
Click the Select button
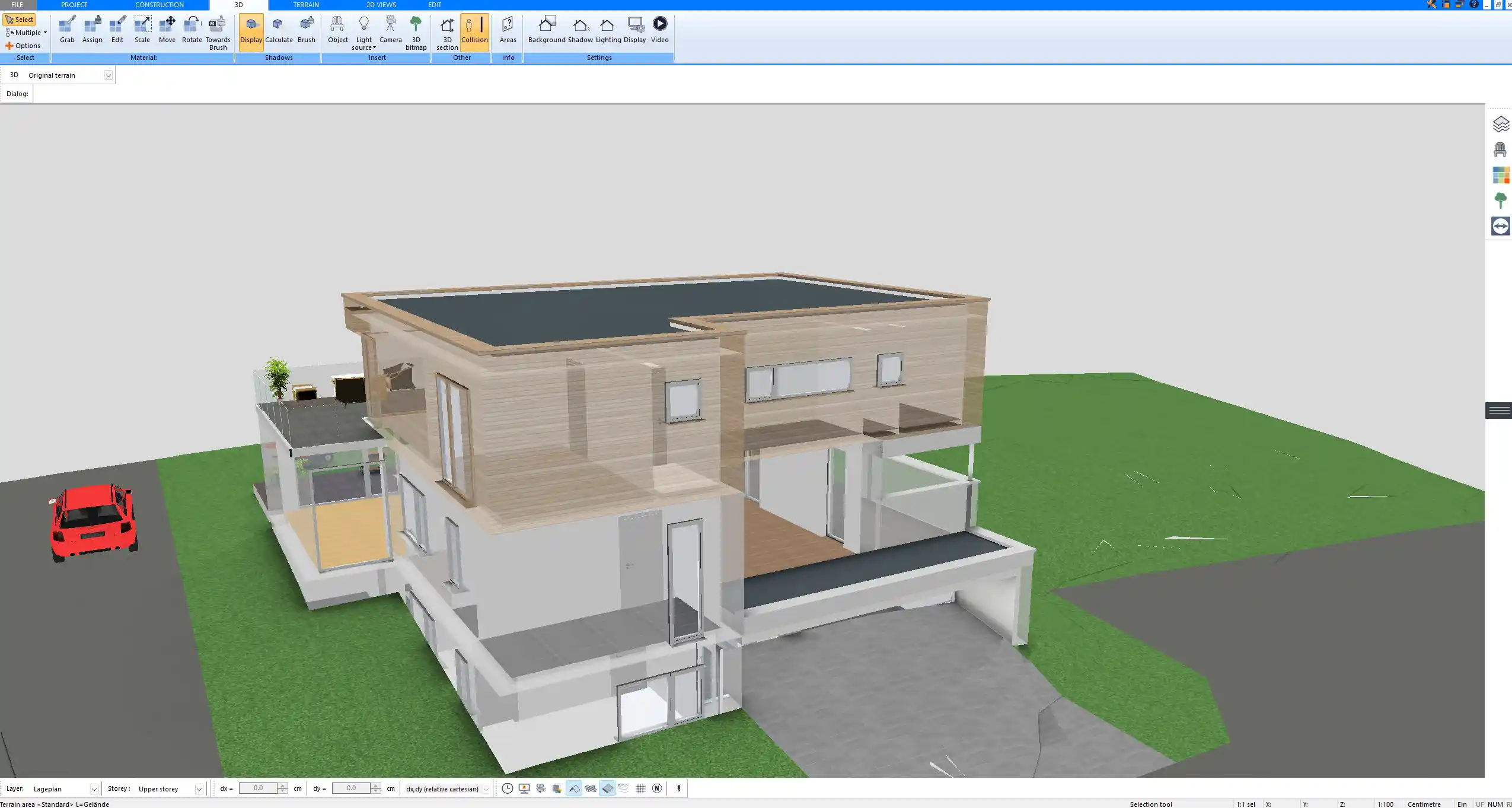point(20,20)
